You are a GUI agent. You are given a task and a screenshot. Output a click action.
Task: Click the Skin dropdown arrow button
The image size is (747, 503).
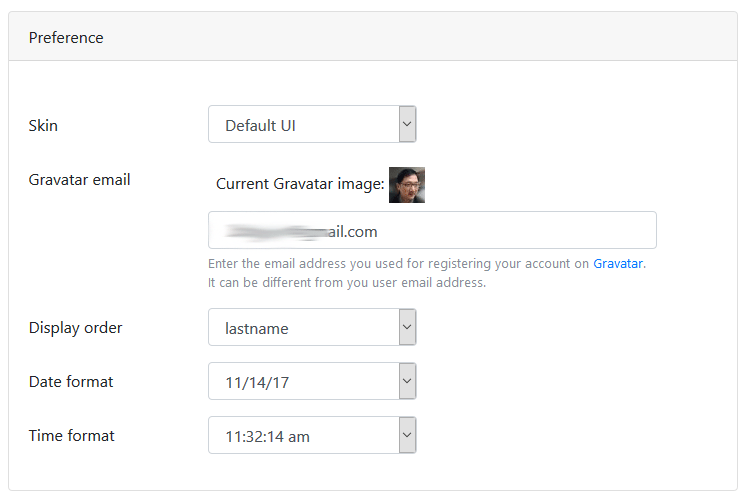tap(407, 125)
